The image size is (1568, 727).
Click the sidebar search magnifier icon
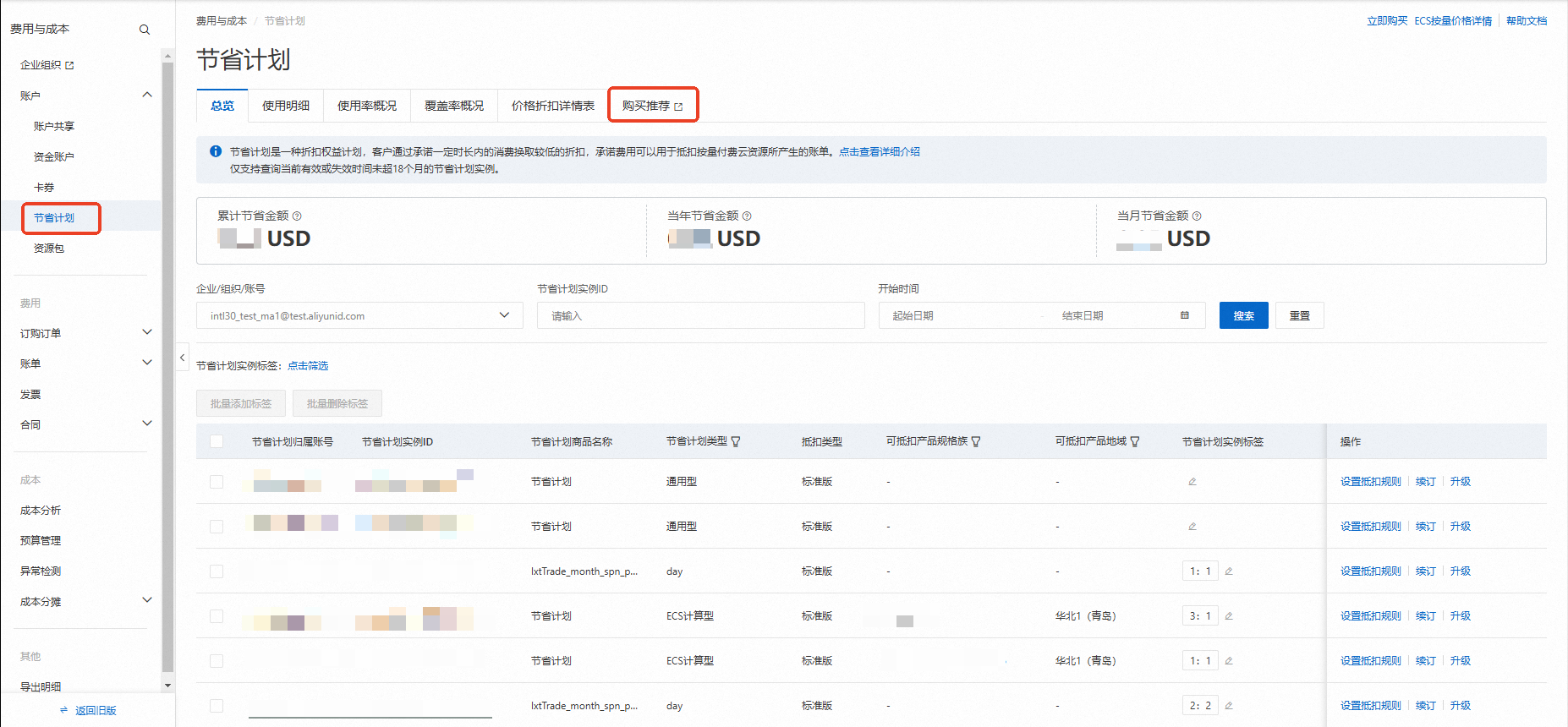145,30
